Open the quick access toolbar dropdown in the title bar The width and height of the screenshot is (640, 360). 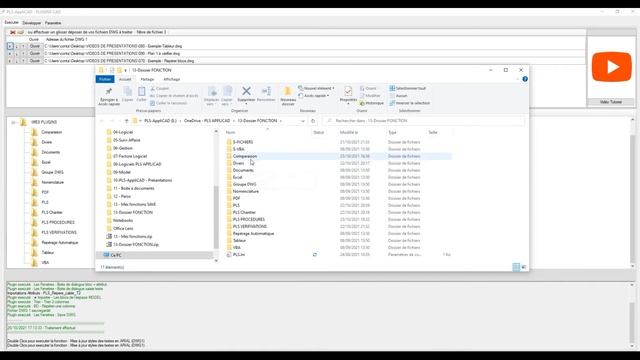click(x=126, y=70)
